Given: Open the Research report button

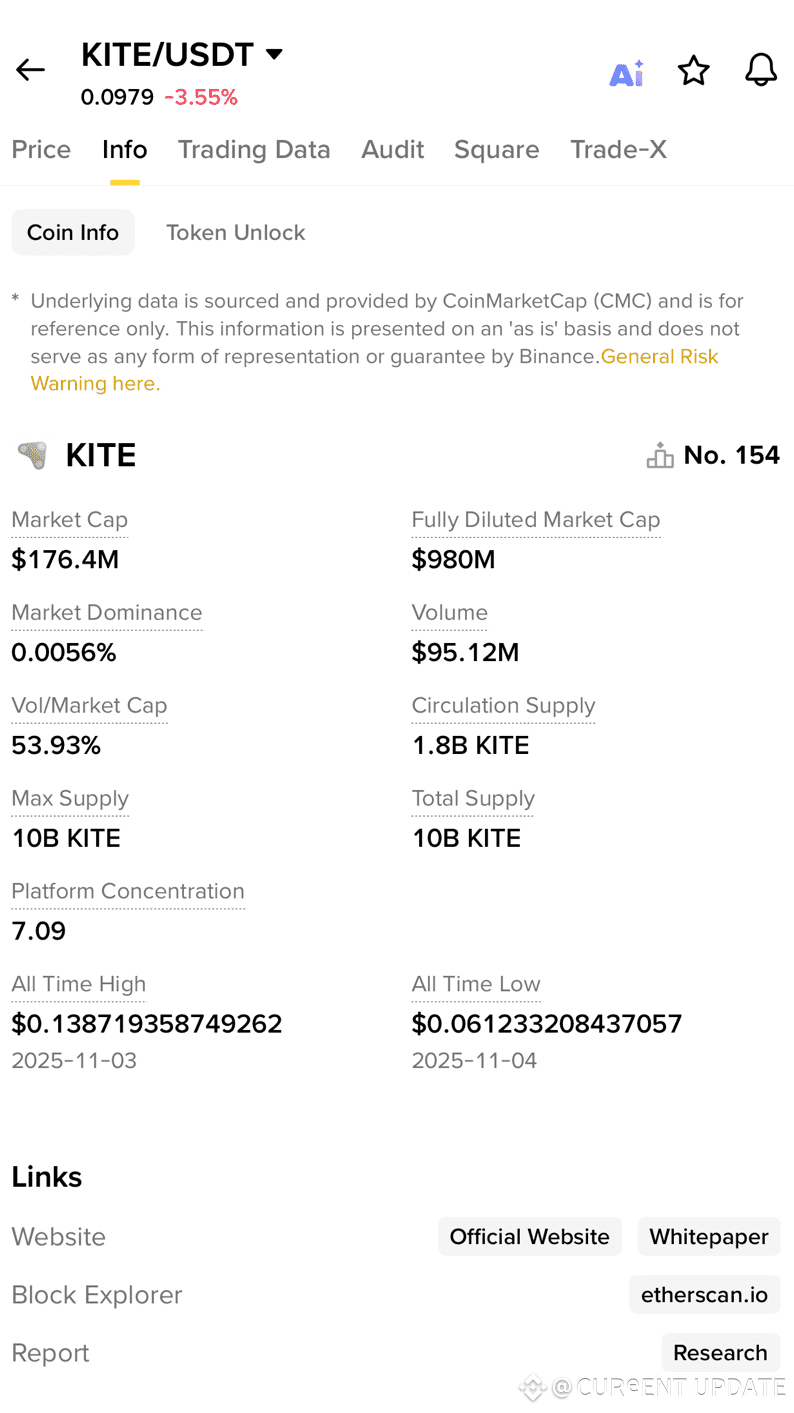Looking at the screenshot, I should pos(720,1353).
